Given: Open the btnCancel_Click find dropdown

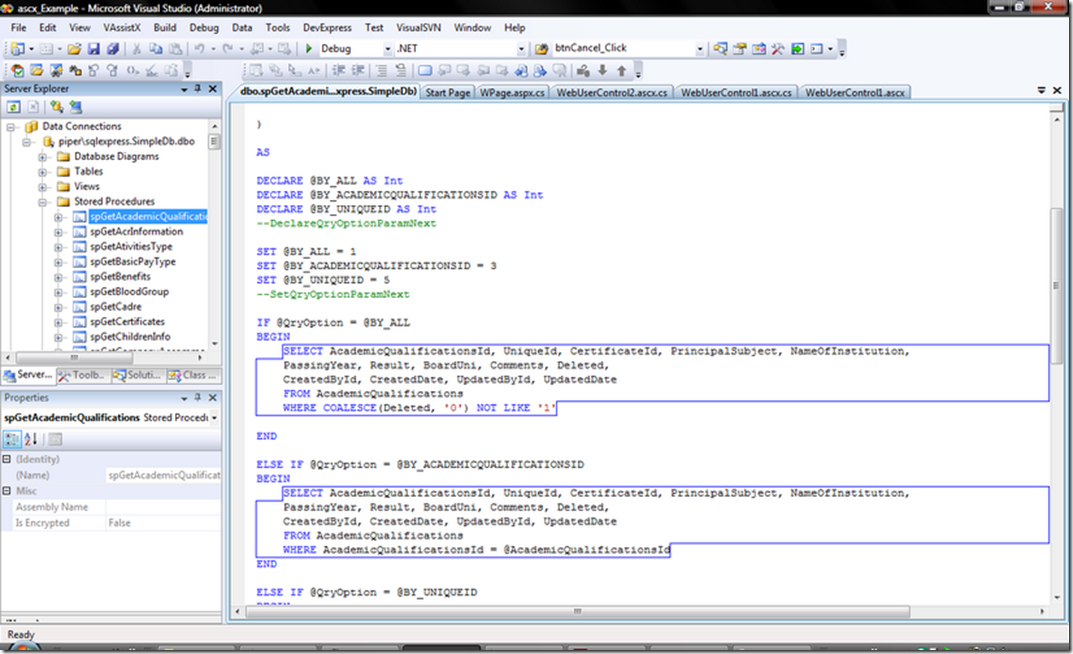Looking at the screenshot, I should point(699,49).
